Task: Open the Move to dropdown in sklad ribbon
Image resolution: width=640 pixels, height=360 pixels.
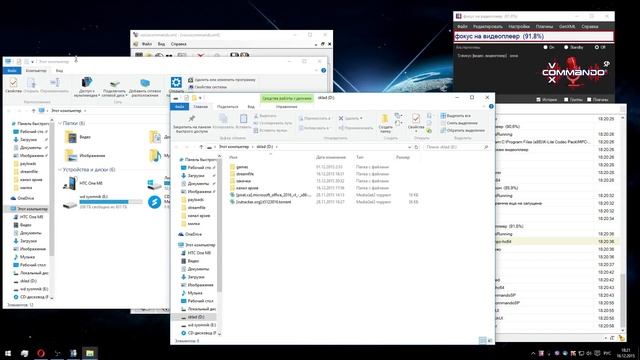Action: (315, 118)
